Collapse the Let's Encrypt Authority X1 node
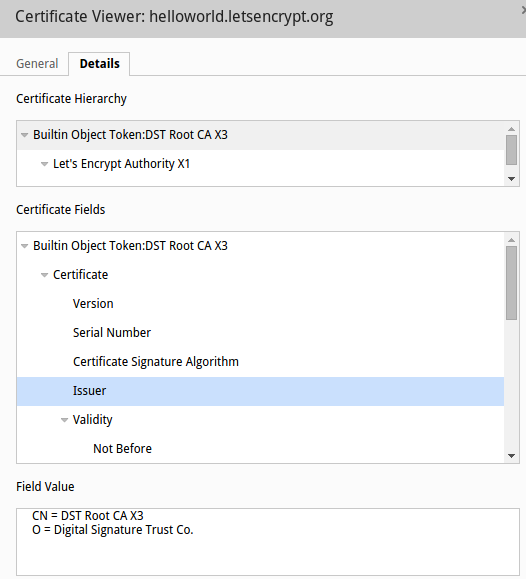This screenshot has height=579, width=526. (x=44, y=164)
